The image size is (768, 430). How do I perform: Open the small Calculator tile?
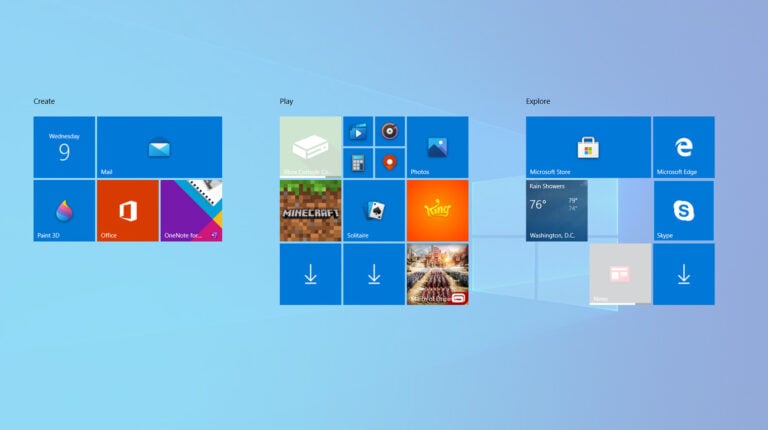pyautogui.click(x=358, y=163)
